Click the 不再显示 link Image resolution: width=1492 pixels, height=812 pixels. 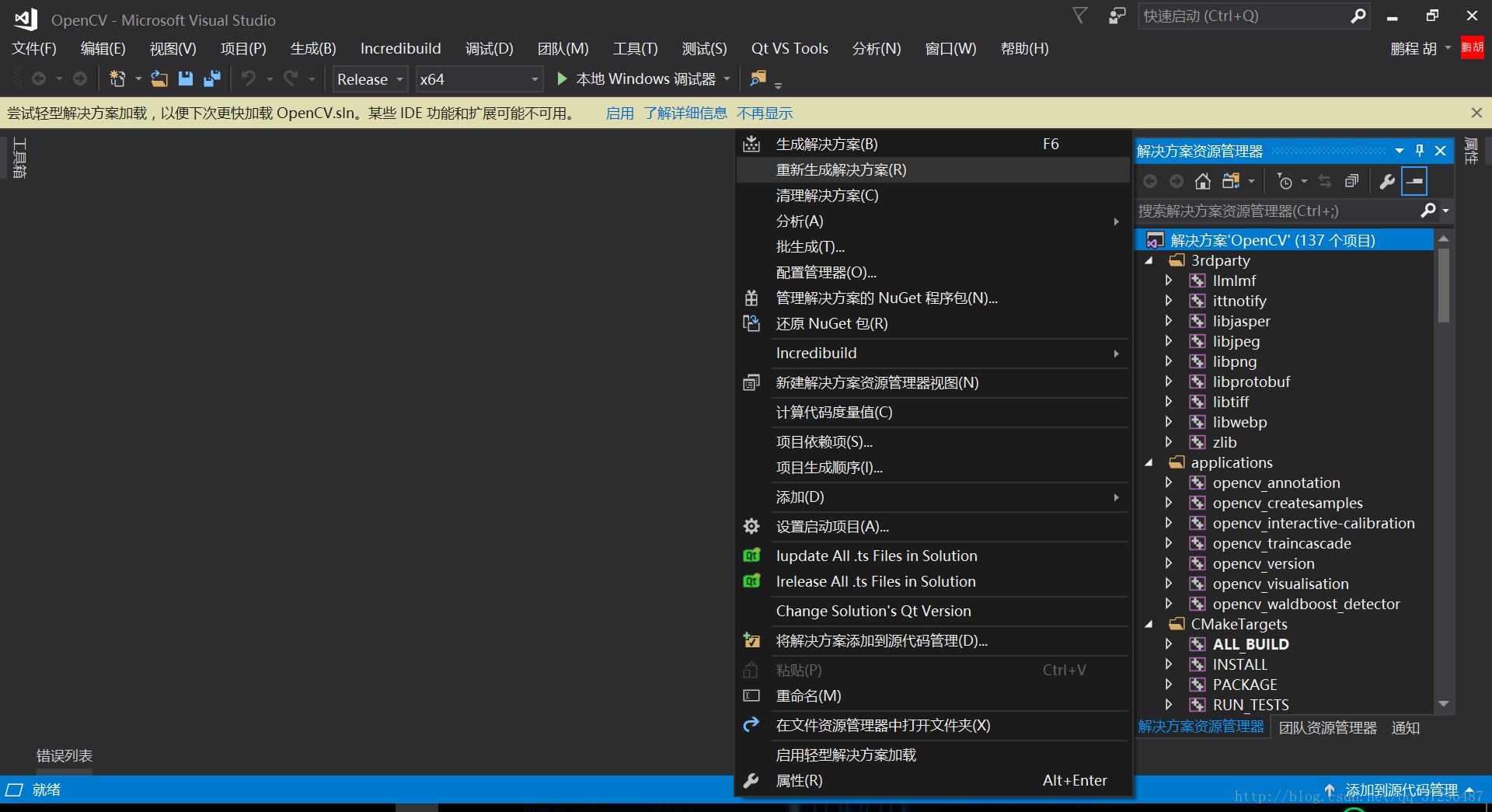click(x=765, y=113)
